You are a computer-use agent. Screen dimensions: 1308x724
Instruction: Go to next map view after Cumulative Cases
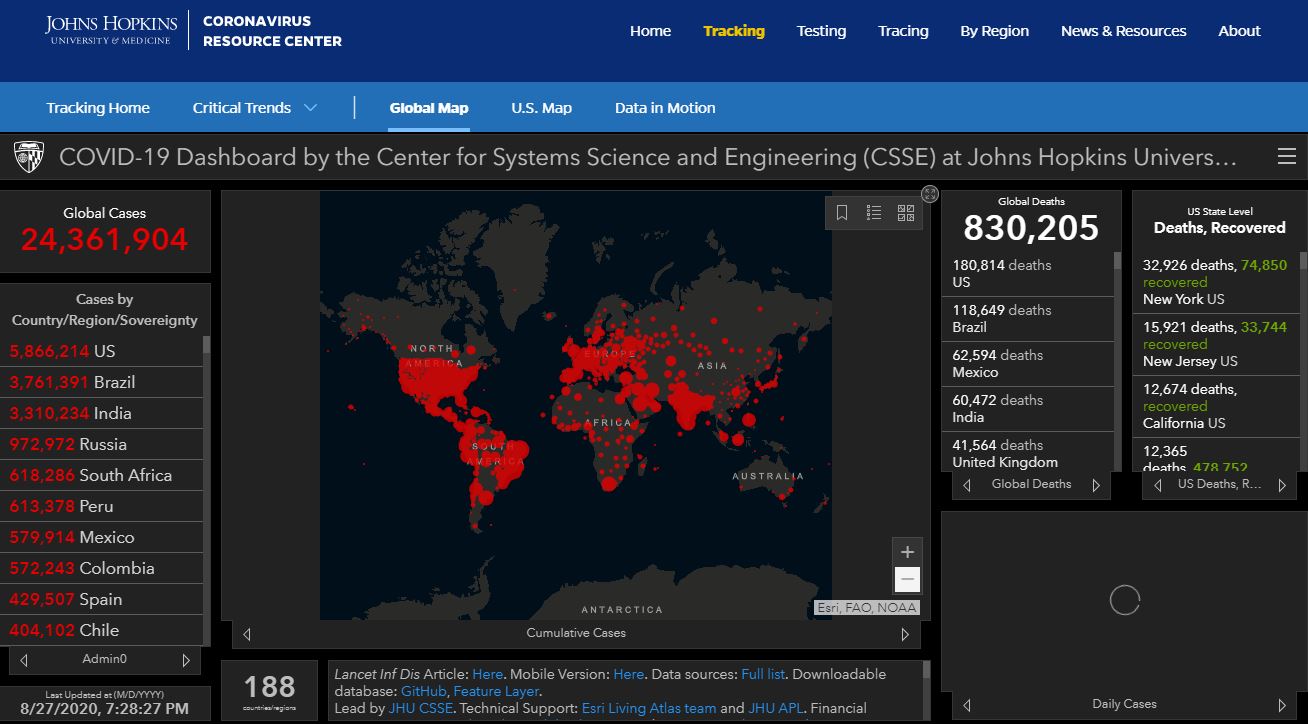coord(905,634)
